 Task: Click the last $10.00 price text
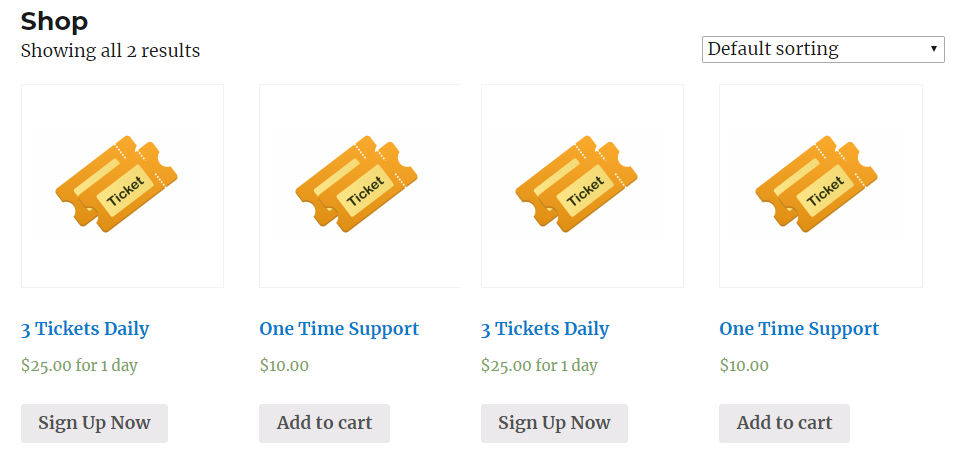[744, 366]
